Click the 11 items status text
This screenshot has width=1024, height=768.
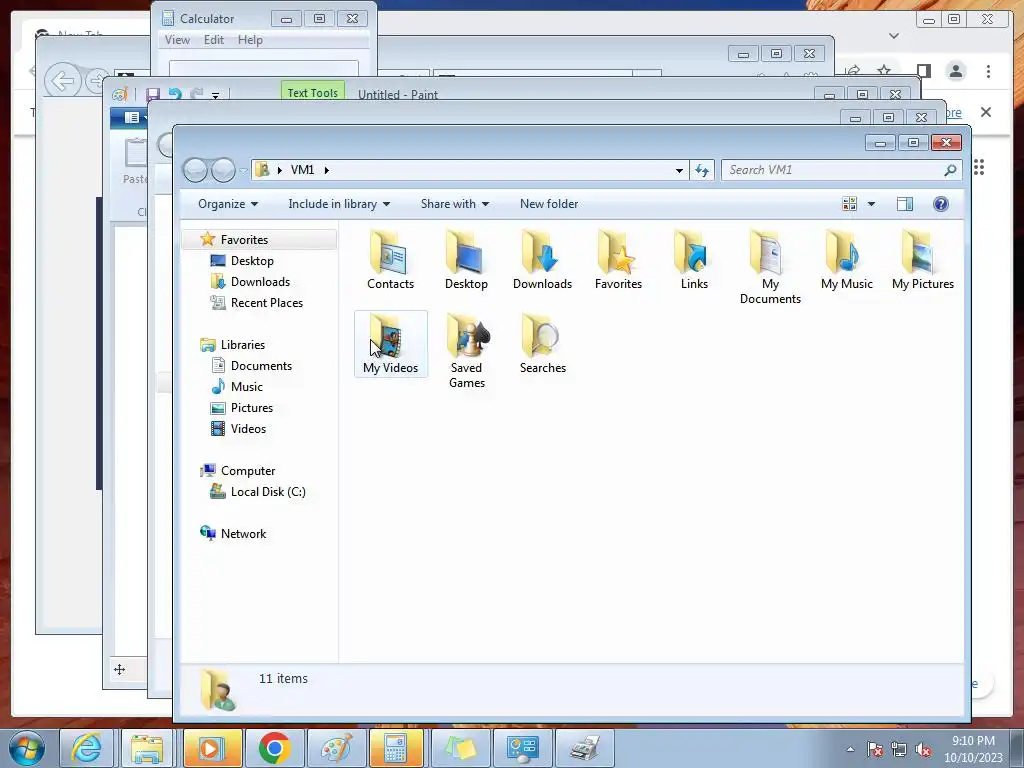283,679
